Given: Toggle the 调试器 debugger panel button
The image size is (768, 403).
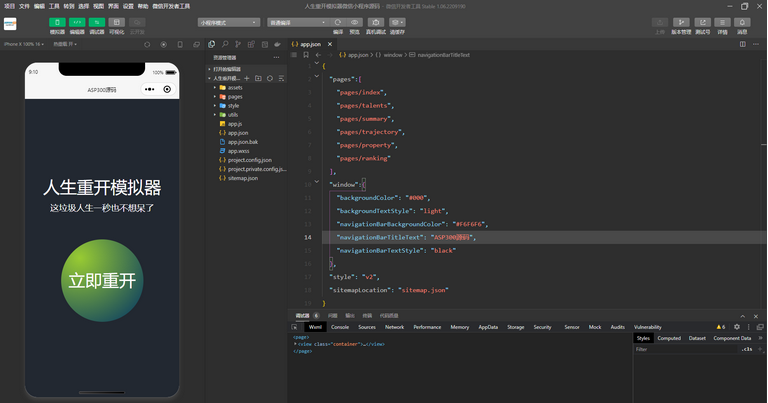Looking at the screenshot, I should point(97,22).
